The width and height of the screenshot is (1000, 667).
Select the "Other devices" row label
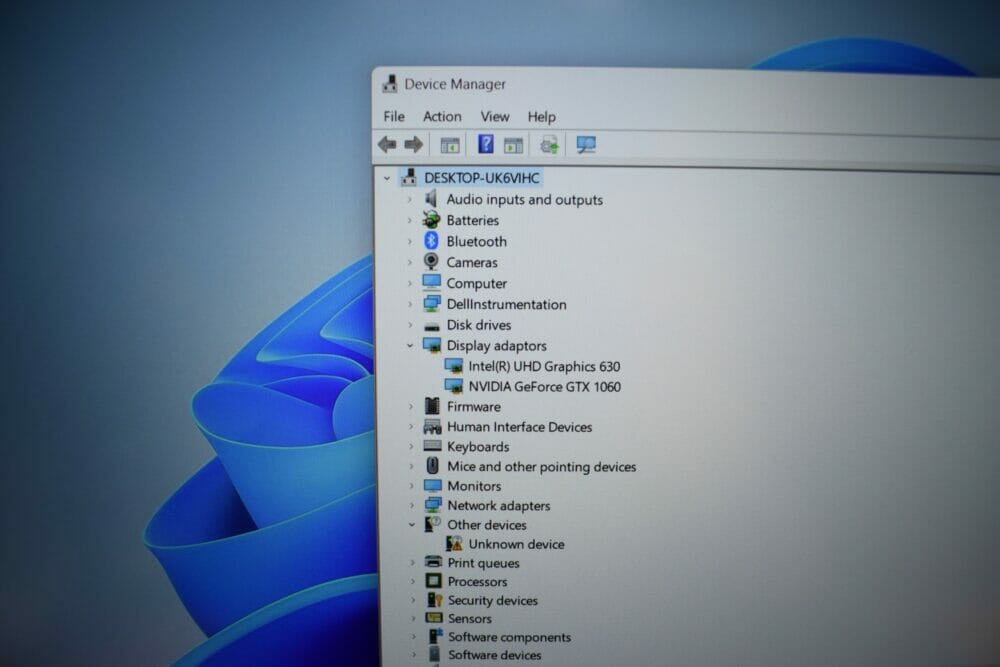pyautogui.click(x=487, y=525)
